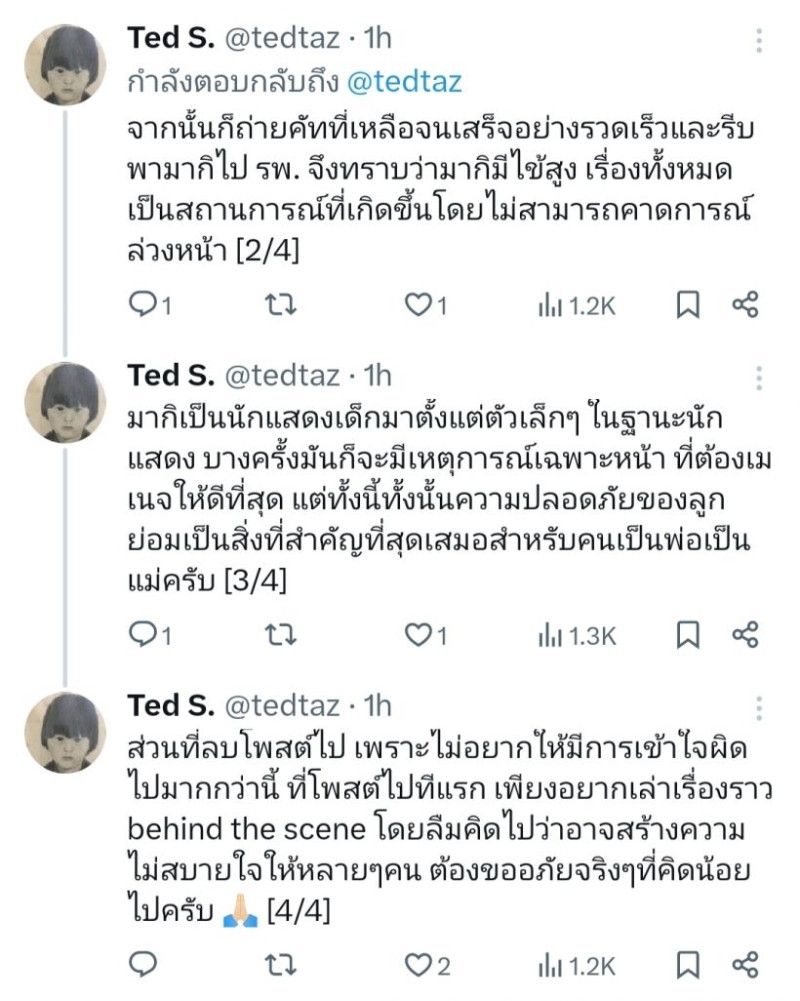Share the [3/4] tweet

(x=746, y=633)
